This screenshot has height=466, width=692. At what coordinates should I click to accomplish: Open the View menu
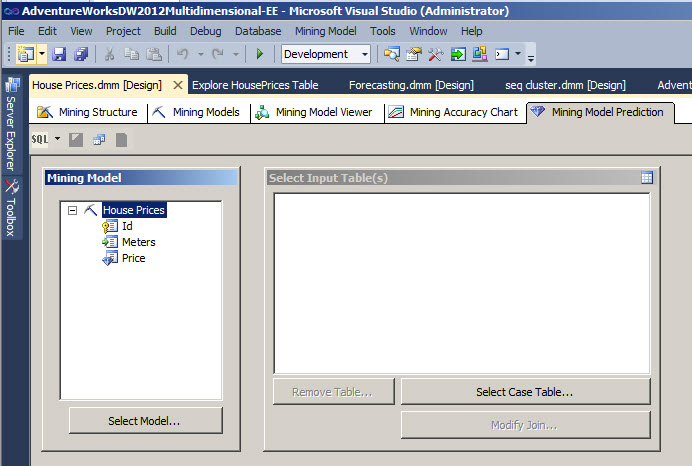pyautogui.click(x=82, y=31)
